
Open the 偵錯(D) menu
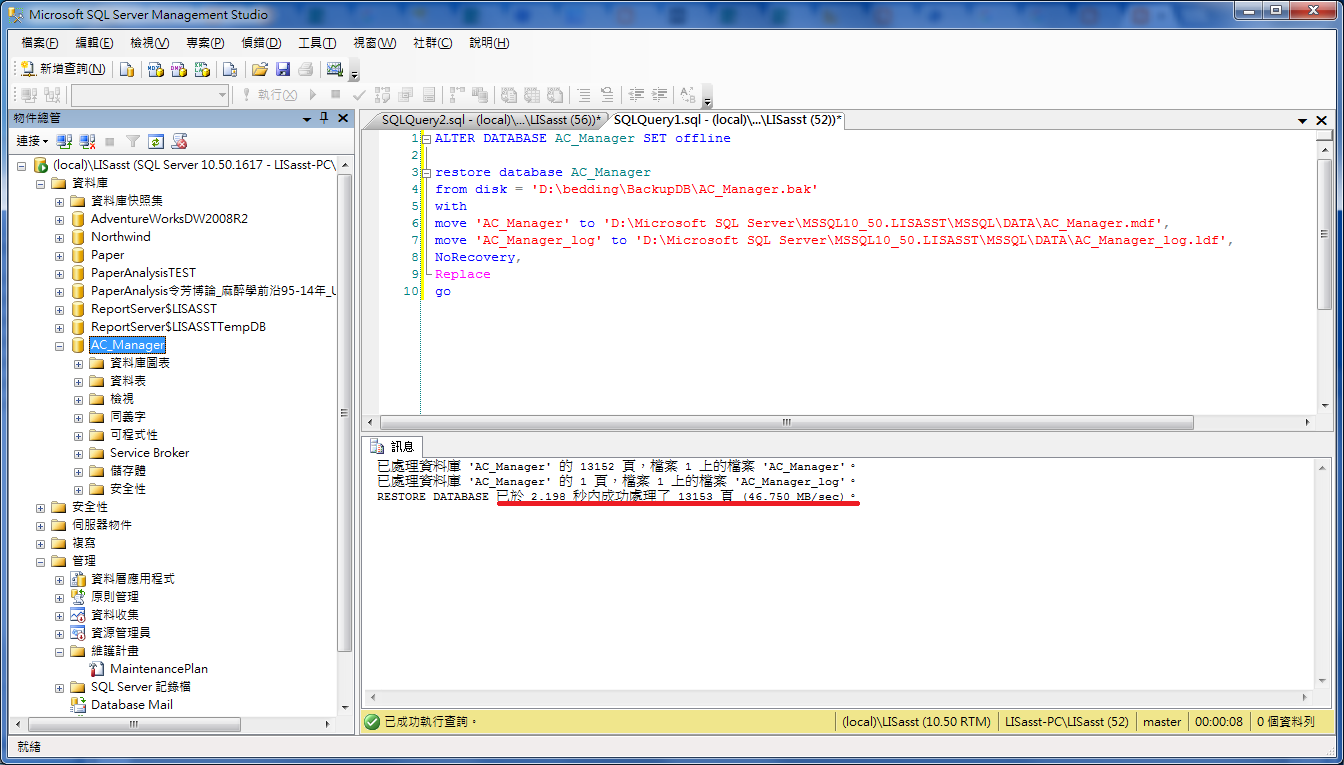[x=259, y=43]
